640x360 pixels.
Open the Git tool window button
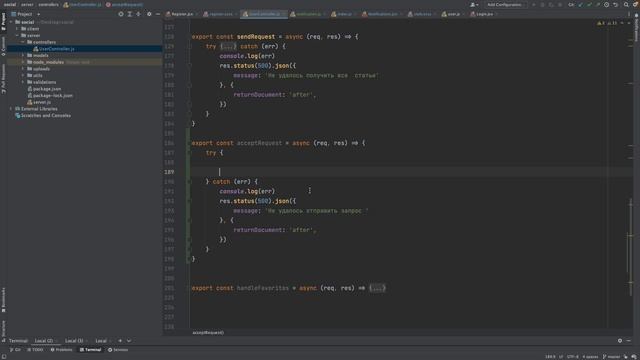coord(15,350)
